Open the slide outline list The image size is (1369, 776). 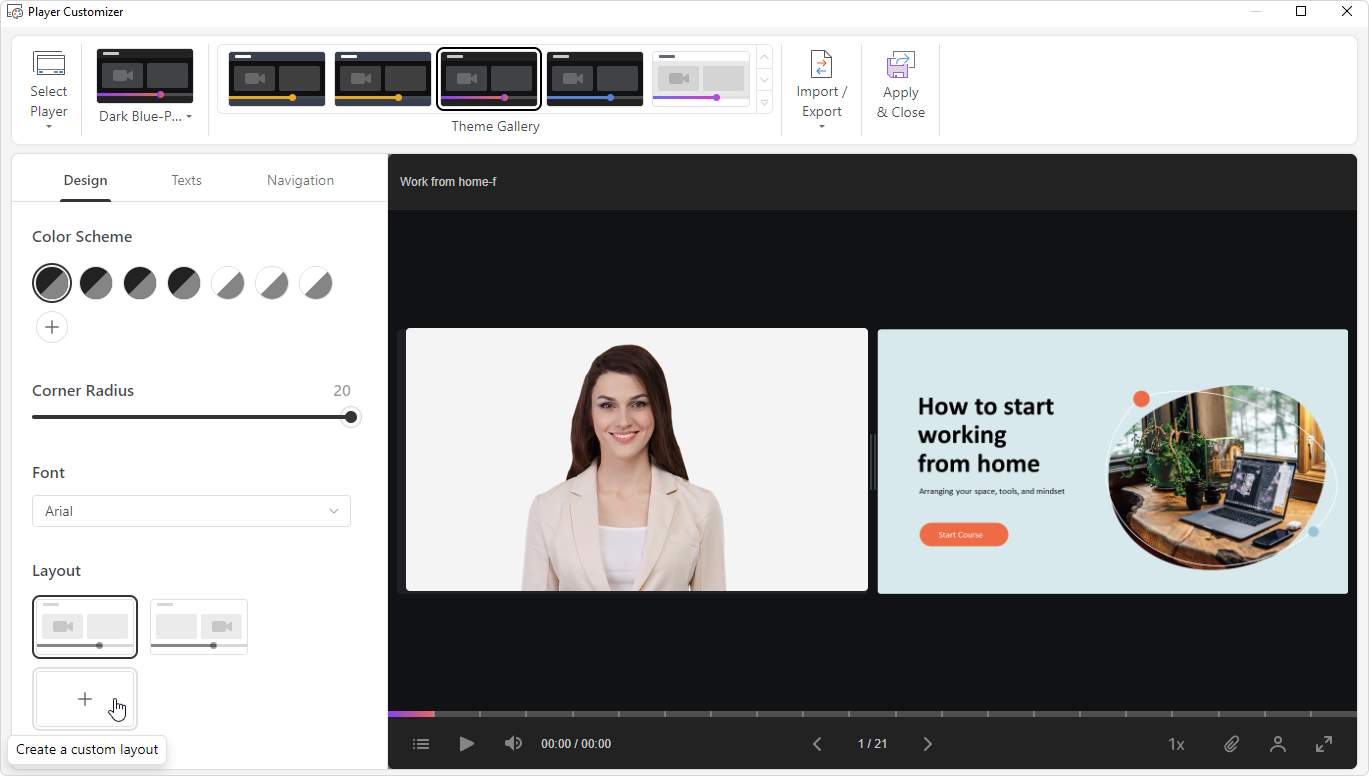421,744
